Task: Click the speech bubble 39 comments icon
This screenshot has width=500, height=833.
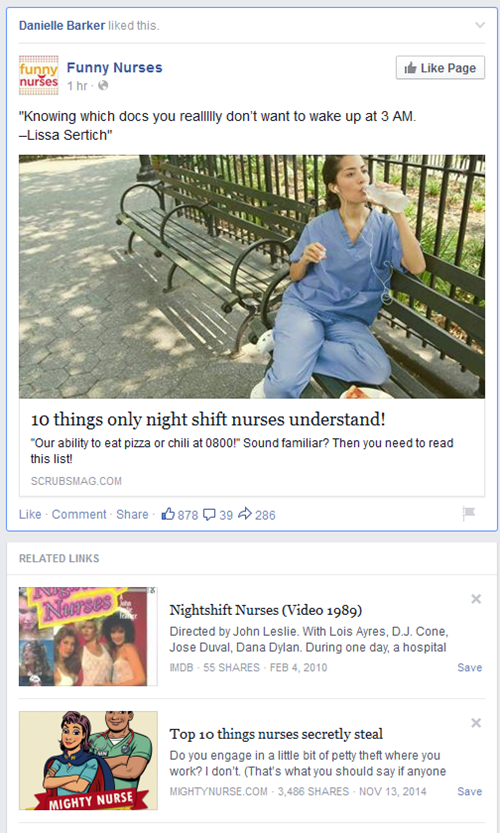Action: 210,514
